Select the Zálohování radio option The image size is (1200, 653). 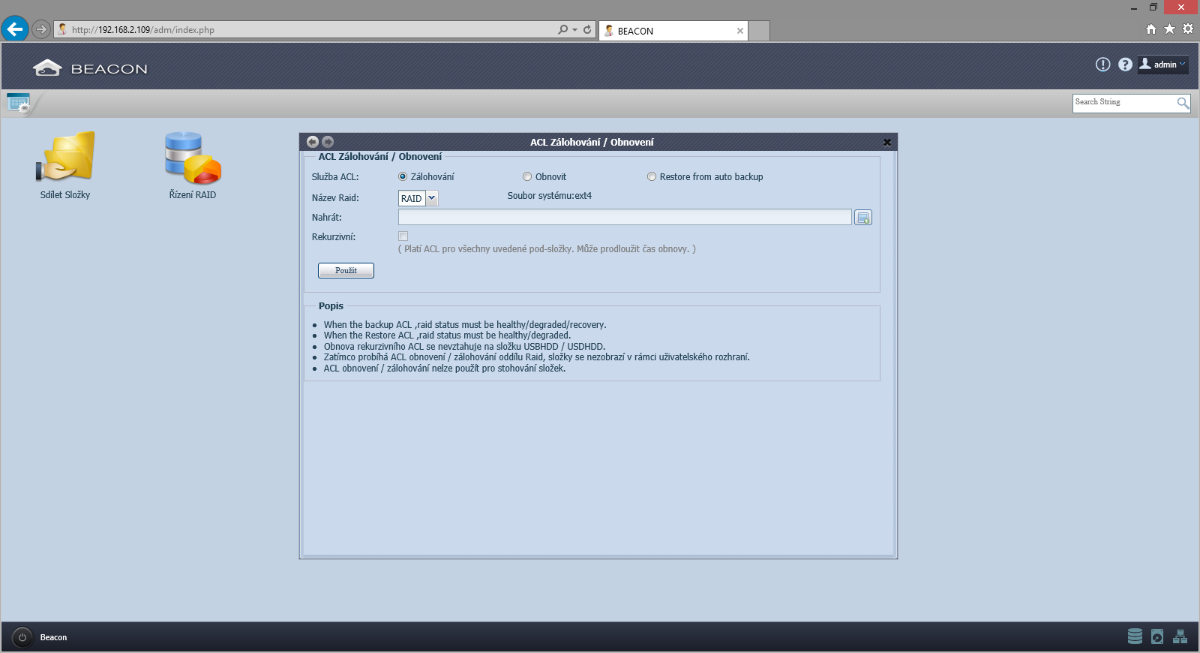click(403, 177)
